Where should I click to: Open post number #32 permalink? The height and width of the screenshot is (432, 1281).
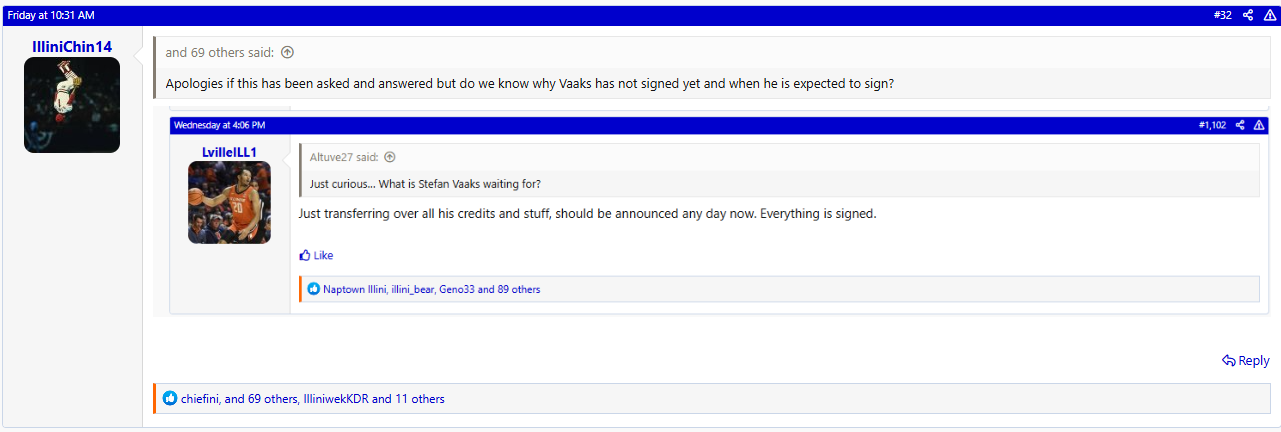click(x=1222, y=15)
